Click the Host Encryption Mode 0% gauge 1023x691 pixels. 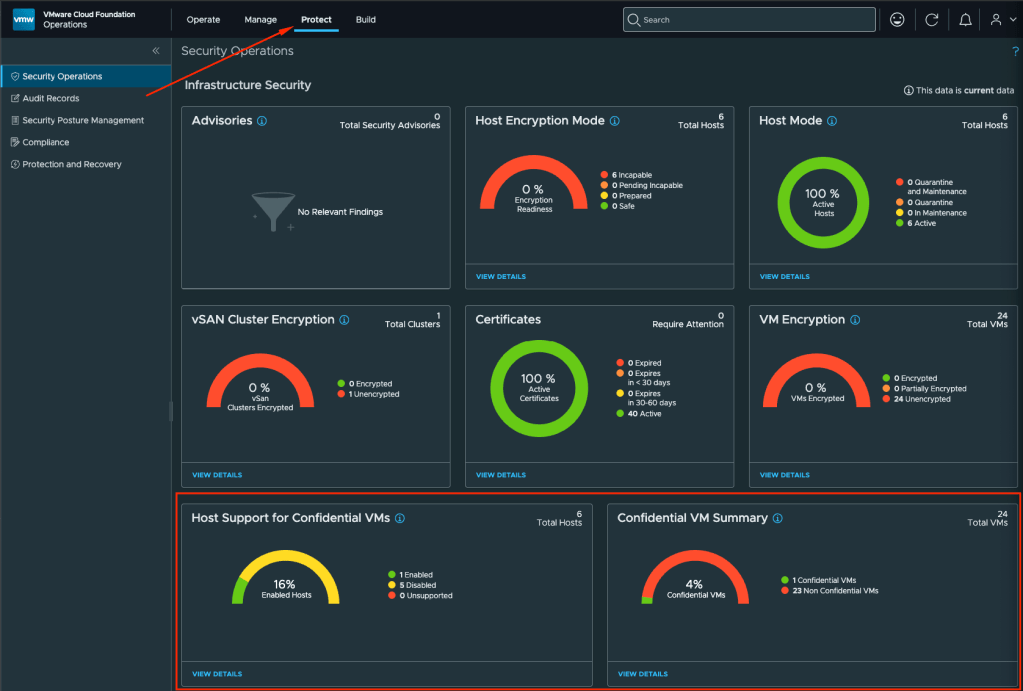point(534,183)
